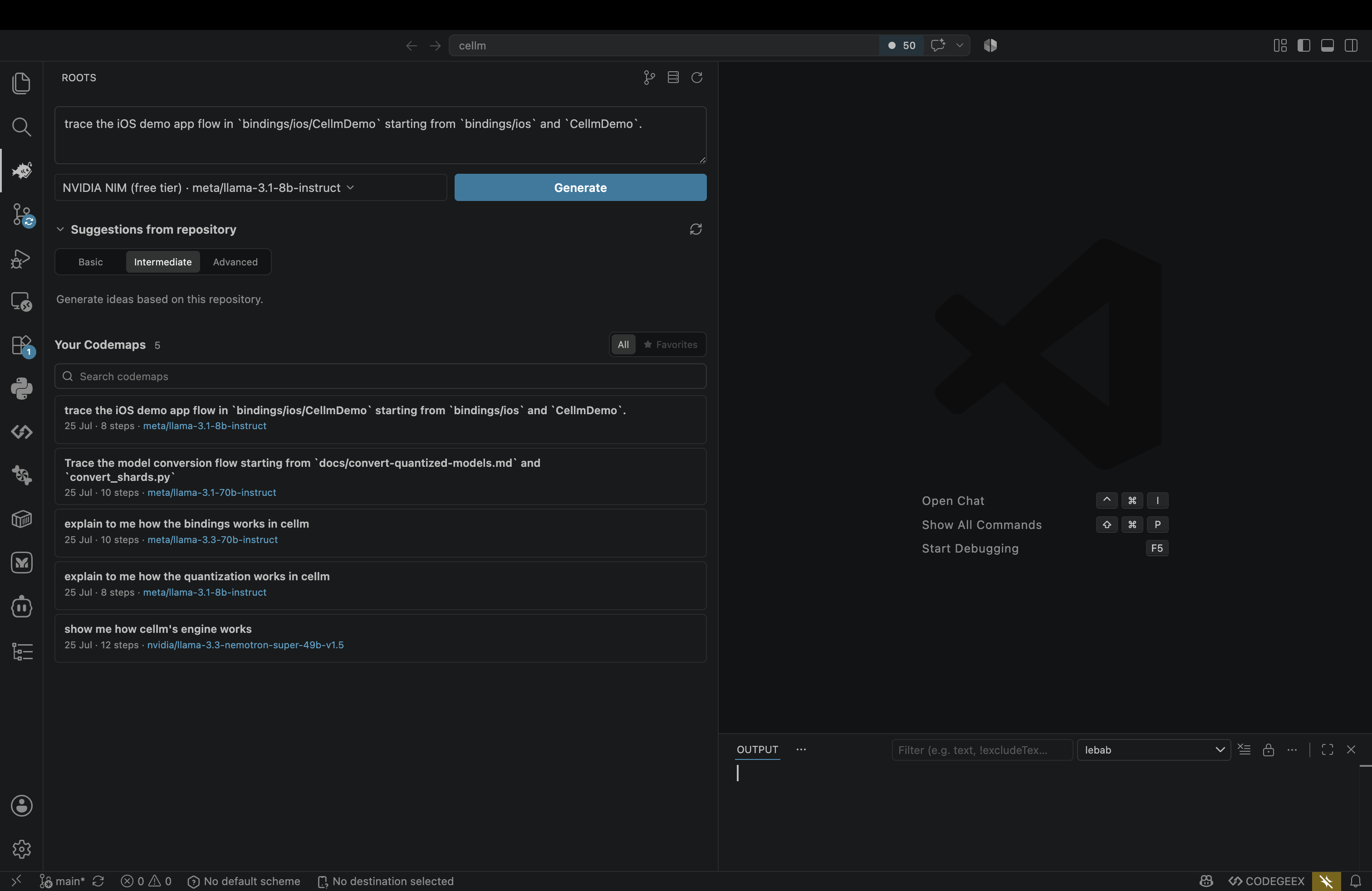Toggle Output scroll lock
1372x891 pixels.
pyautogui.click(x=1268, y=750)
